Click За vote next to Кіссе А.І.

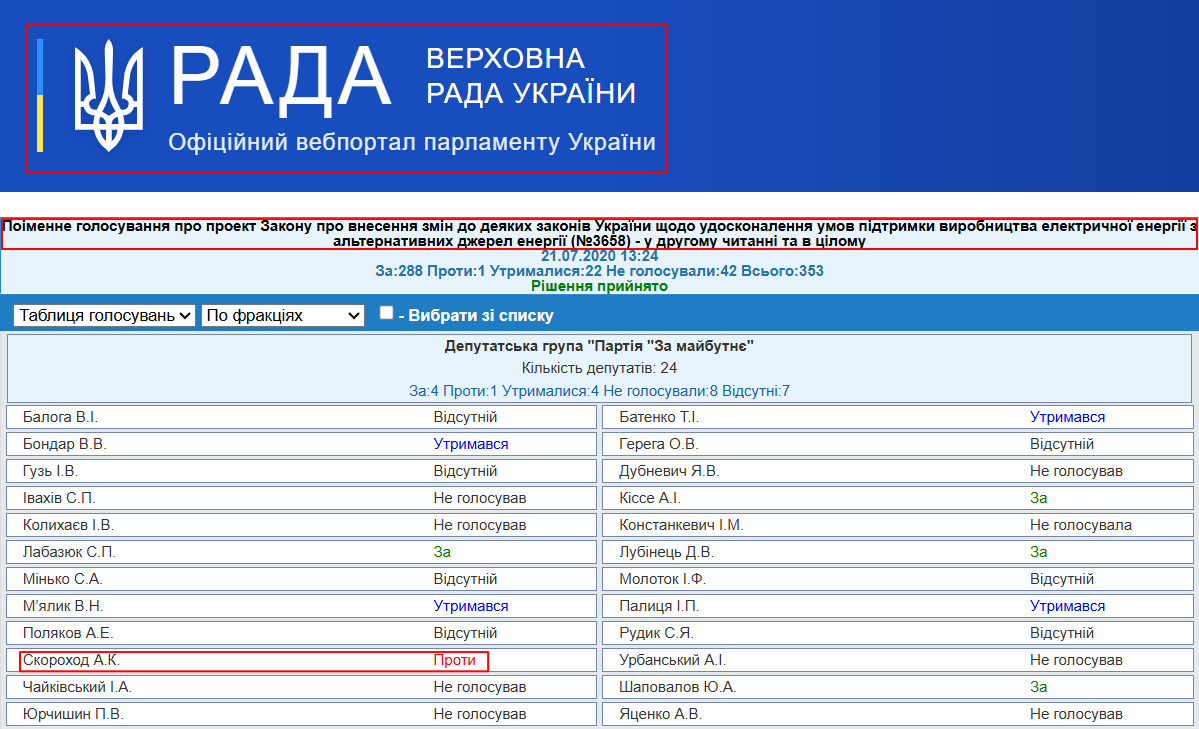(1038, 498)
